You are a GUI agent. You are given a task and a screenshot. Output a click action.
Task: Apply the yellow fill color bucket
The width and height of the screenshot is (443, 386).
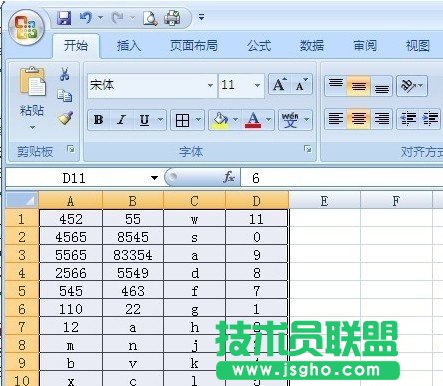tap(220, 120)
